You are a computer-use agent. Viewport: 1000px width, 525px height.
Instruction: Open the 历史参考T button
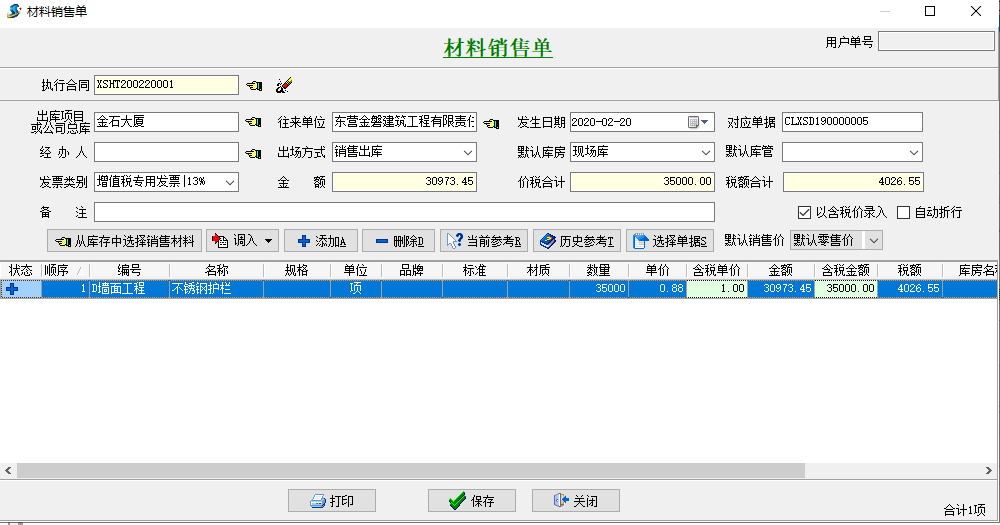(577, 241)
